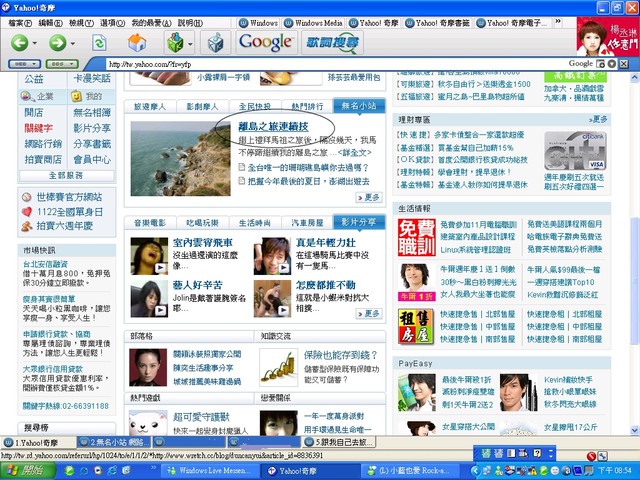Click the Yahoo! 奇摩 bookmark in links bar
This screenshot has height=480, width=640.
click(x=374, y=23)
